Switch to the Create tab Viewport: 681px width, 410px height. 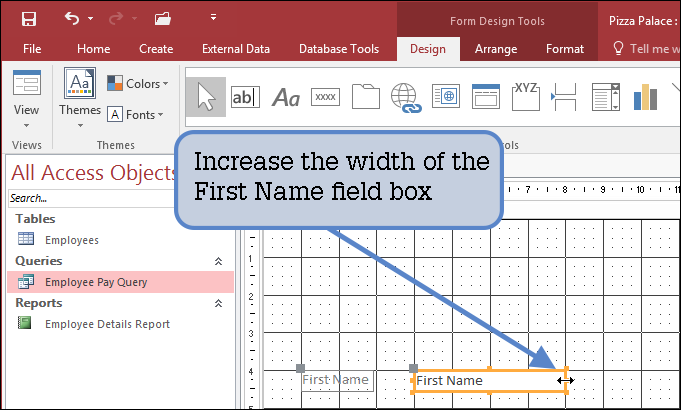156,49
